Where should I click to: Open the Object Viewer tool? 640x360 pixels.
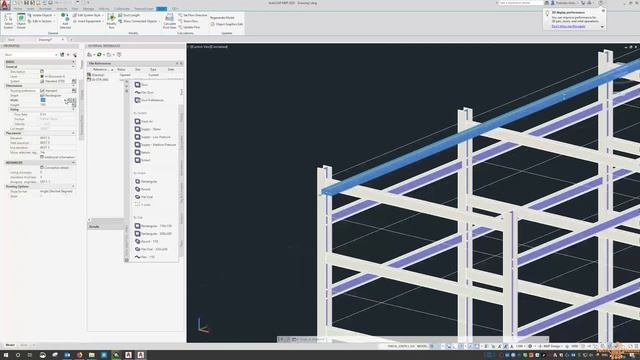tap(21, 21)
